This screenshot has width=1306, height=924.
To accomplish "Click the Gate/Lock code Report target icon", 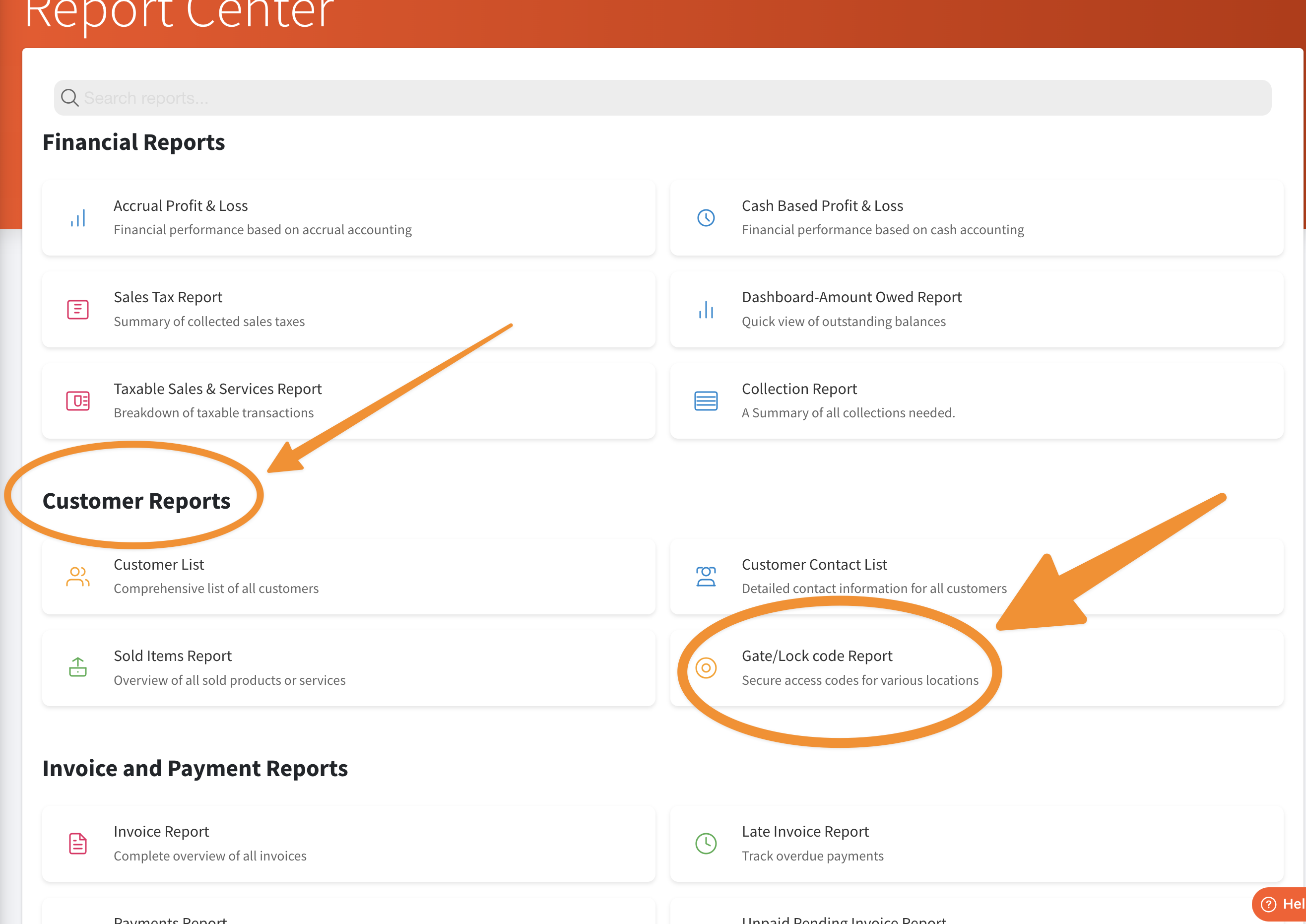I will point(705,668).
